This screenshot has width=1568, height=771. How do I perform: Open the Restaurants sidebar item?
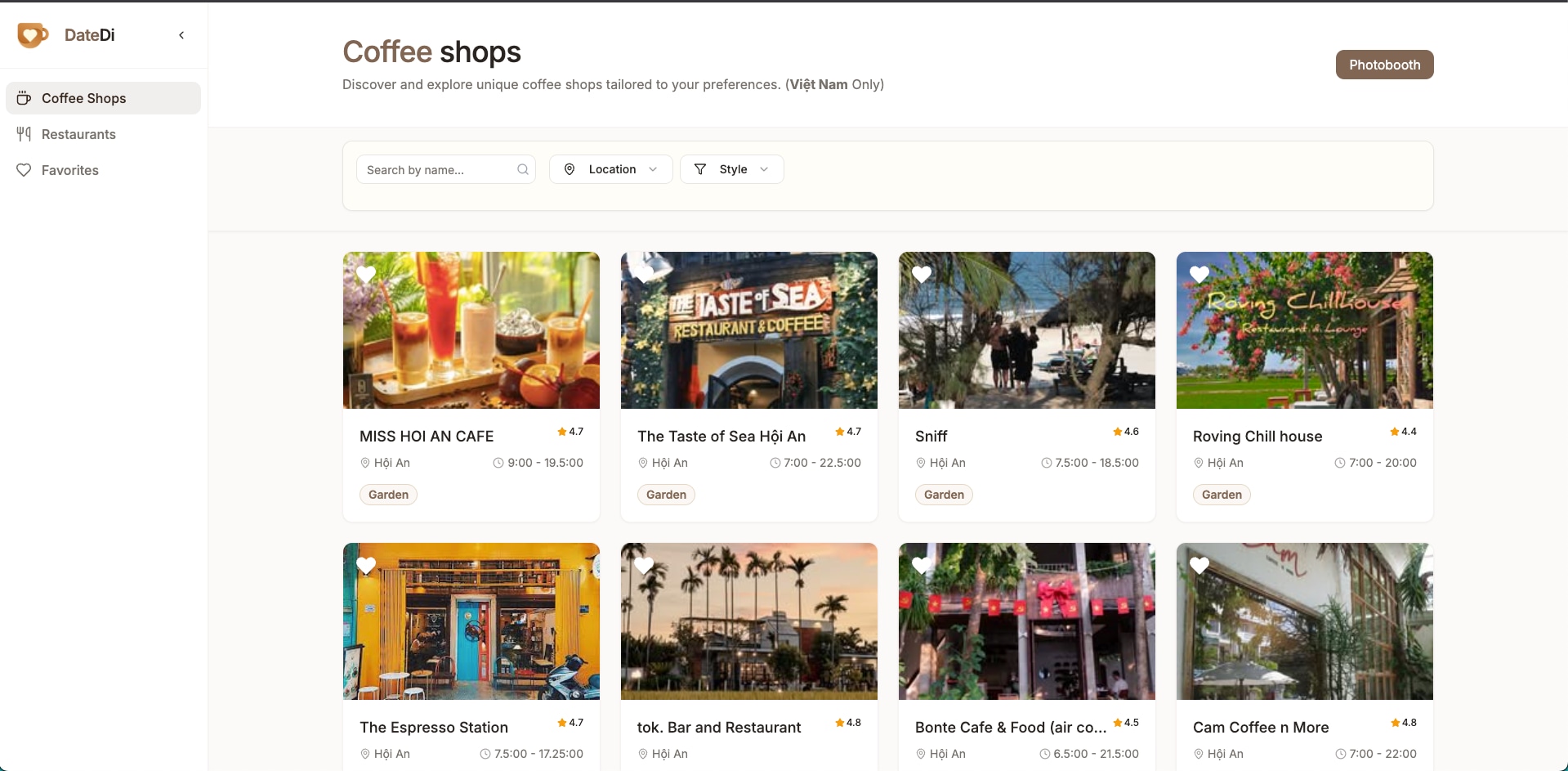pyautogui.click(x=103, y=134)
